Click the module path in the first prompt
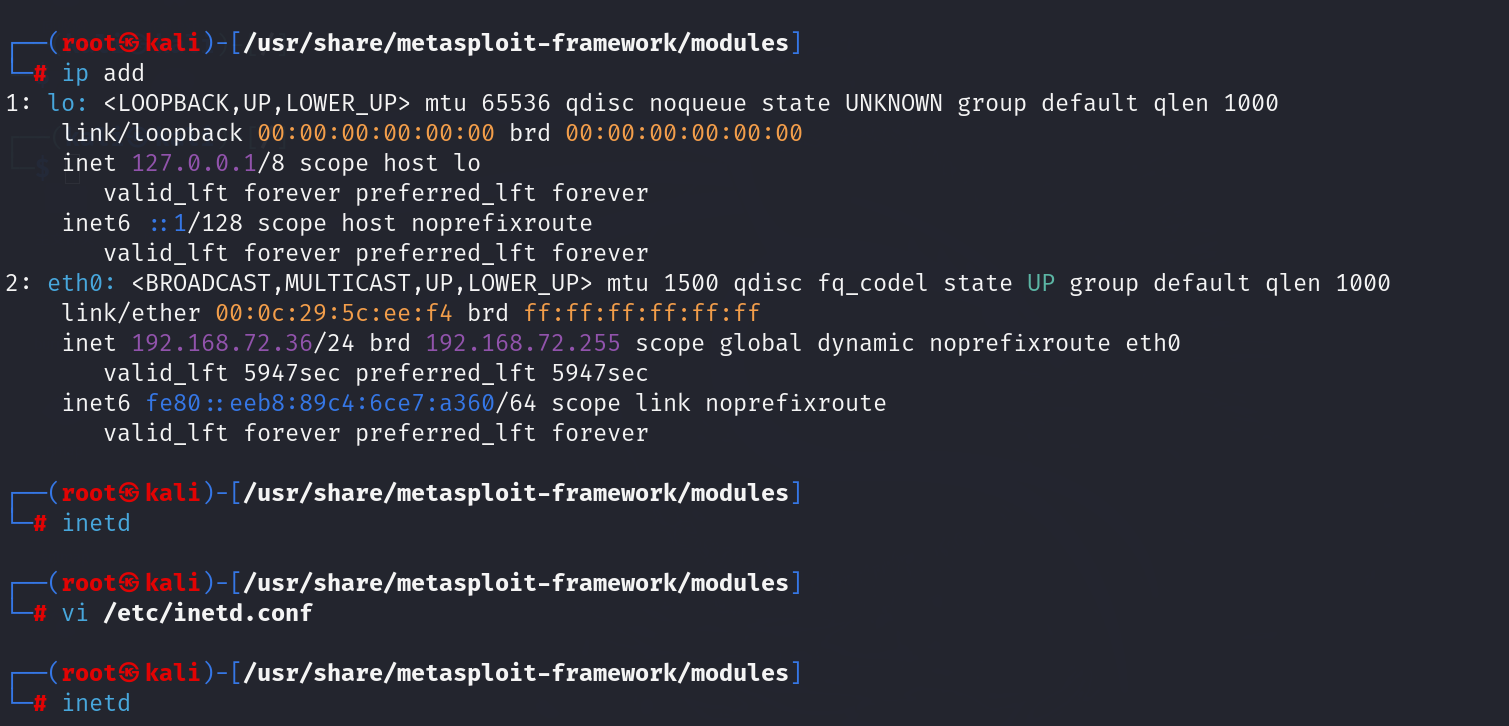Screen dimensions: 1509x726 click(516, 43)
